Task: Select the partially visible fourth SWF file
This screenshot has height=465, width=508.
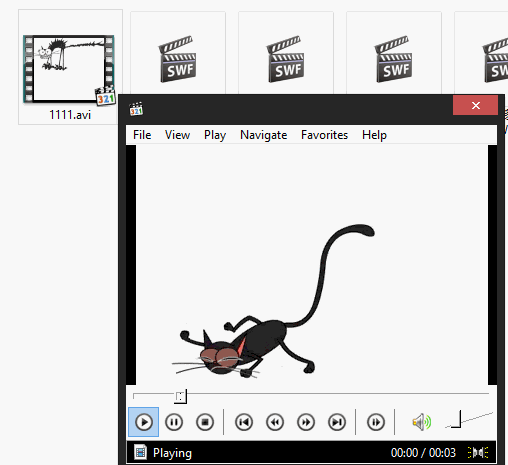Action: (x=495, y=59)
